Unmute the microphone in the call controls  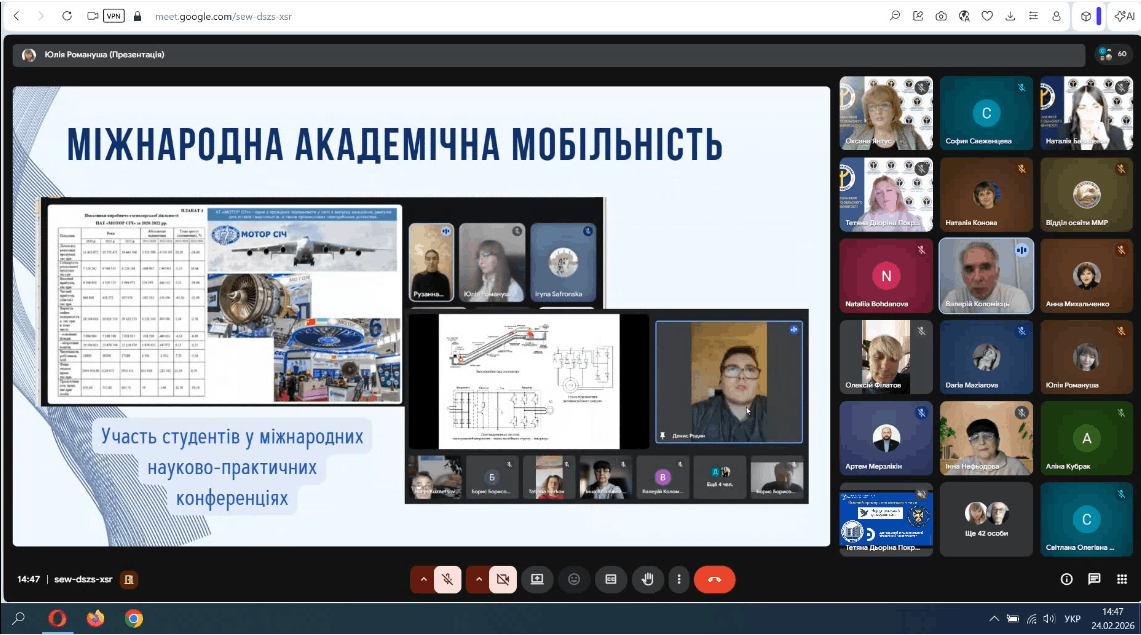pyautogui.click(x=448, y=579)
